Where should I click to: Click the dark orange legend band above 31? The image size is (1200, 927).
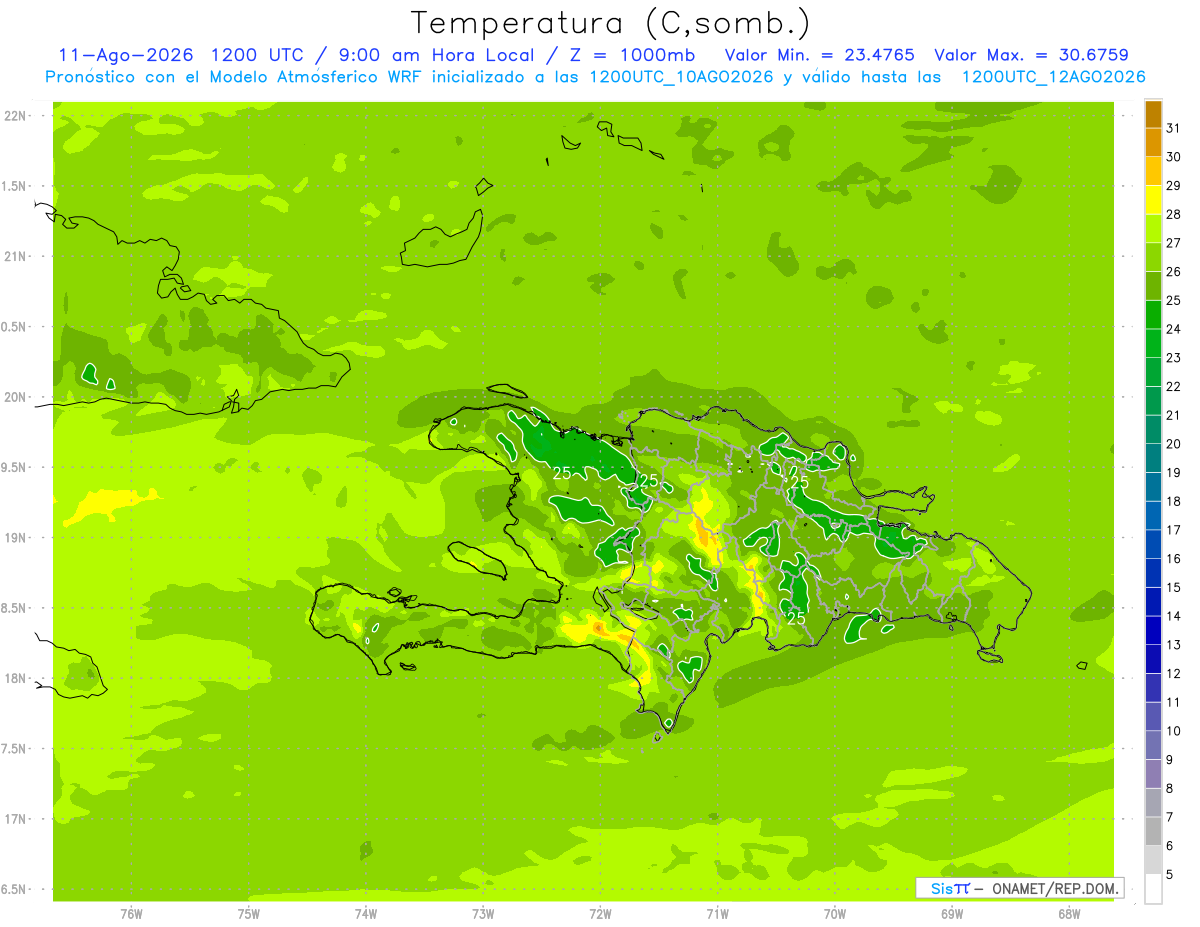[1153, 114]
